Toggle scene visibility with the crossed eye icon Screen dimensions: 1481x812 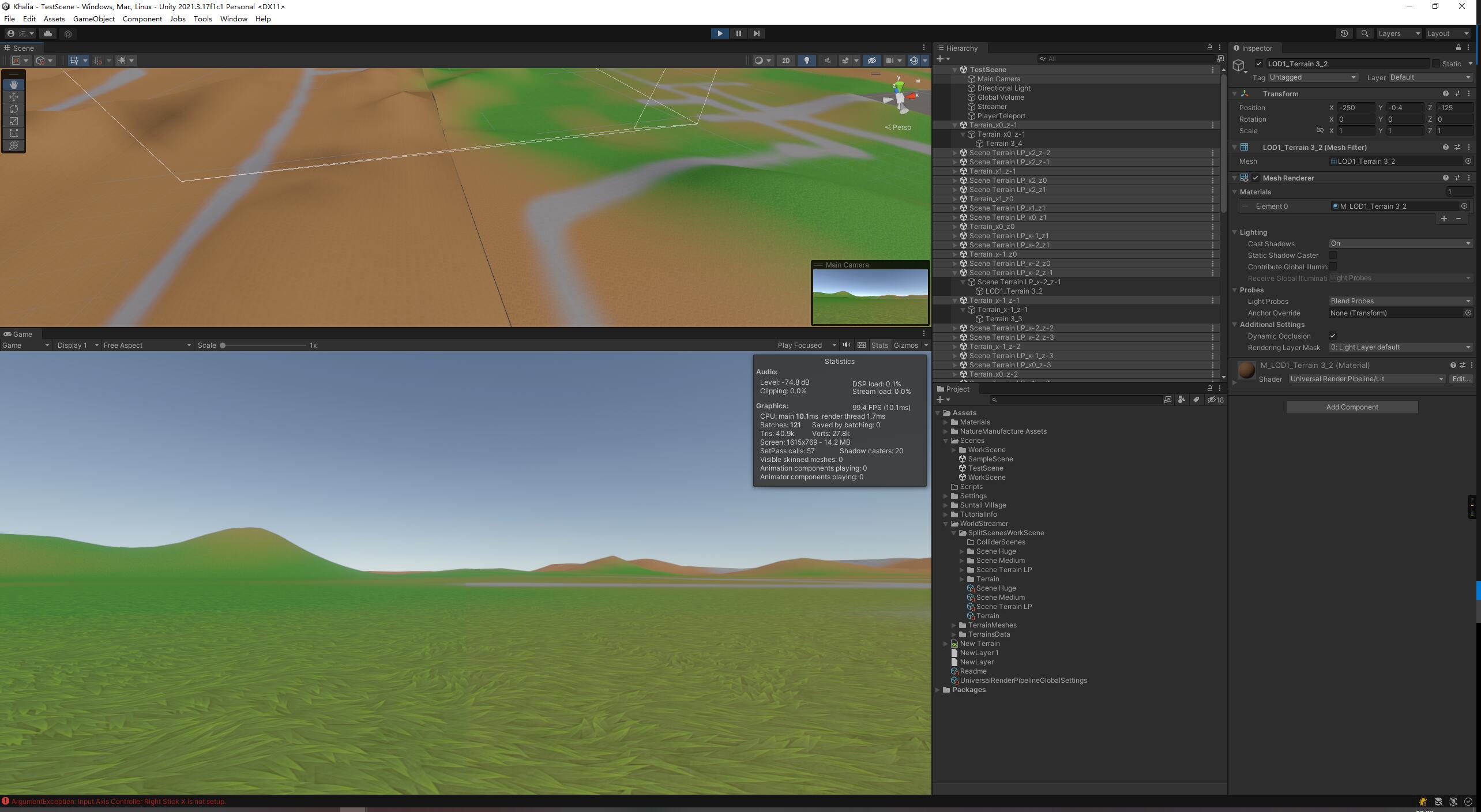tap(871, 61)
